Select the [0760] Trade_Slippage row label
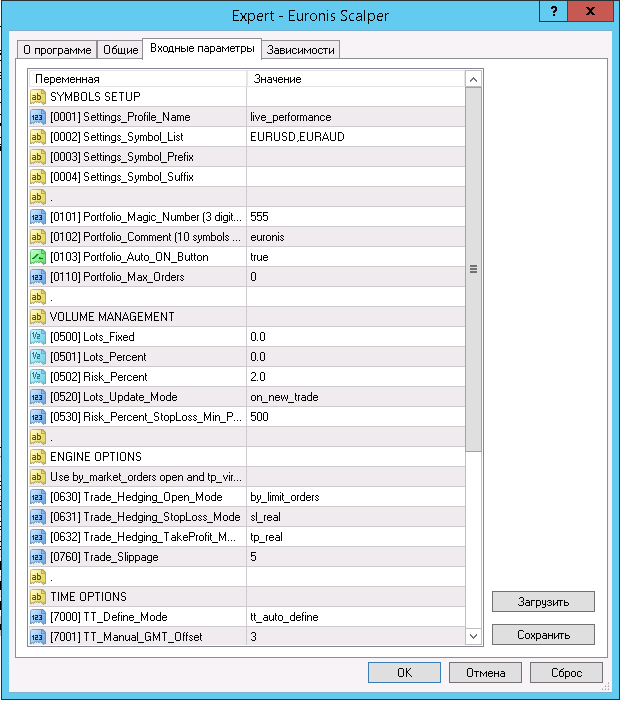The height and width of the screenshot is (701, 620). point(104,557)
